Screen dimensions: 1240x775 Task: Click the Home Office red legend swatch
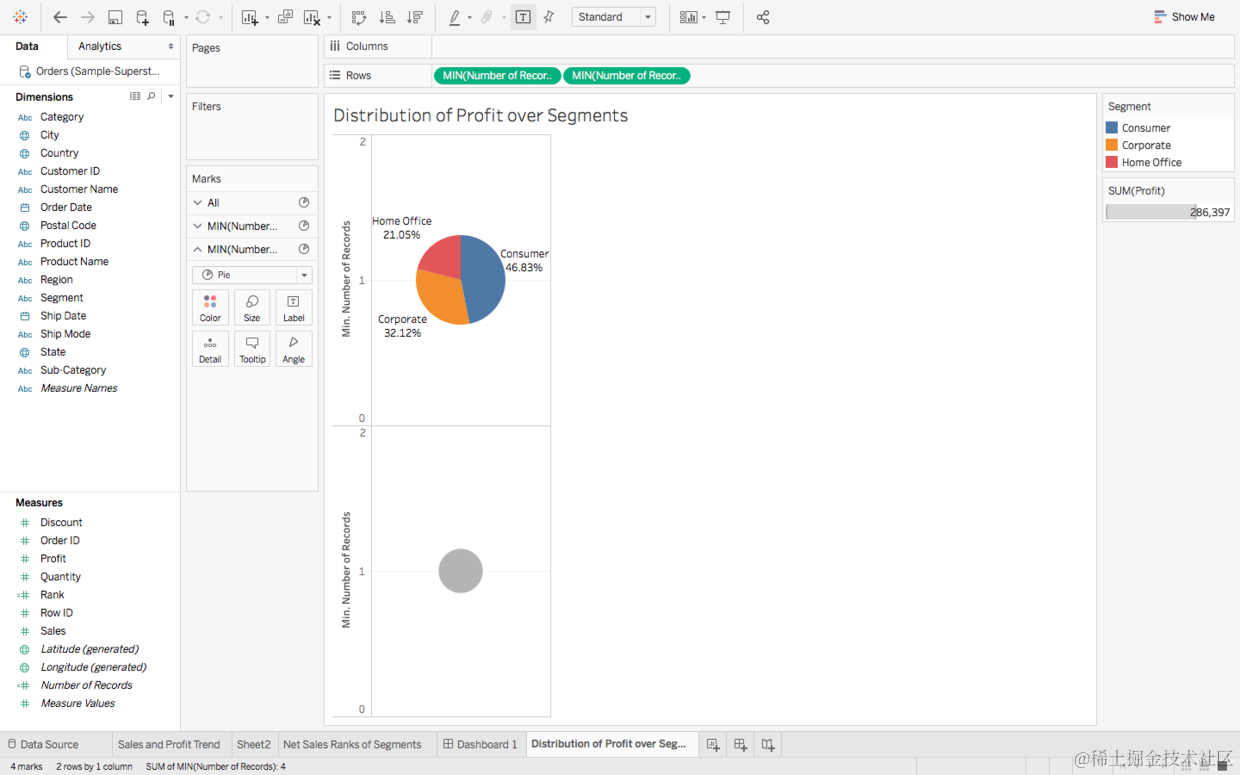(1112, 162)
